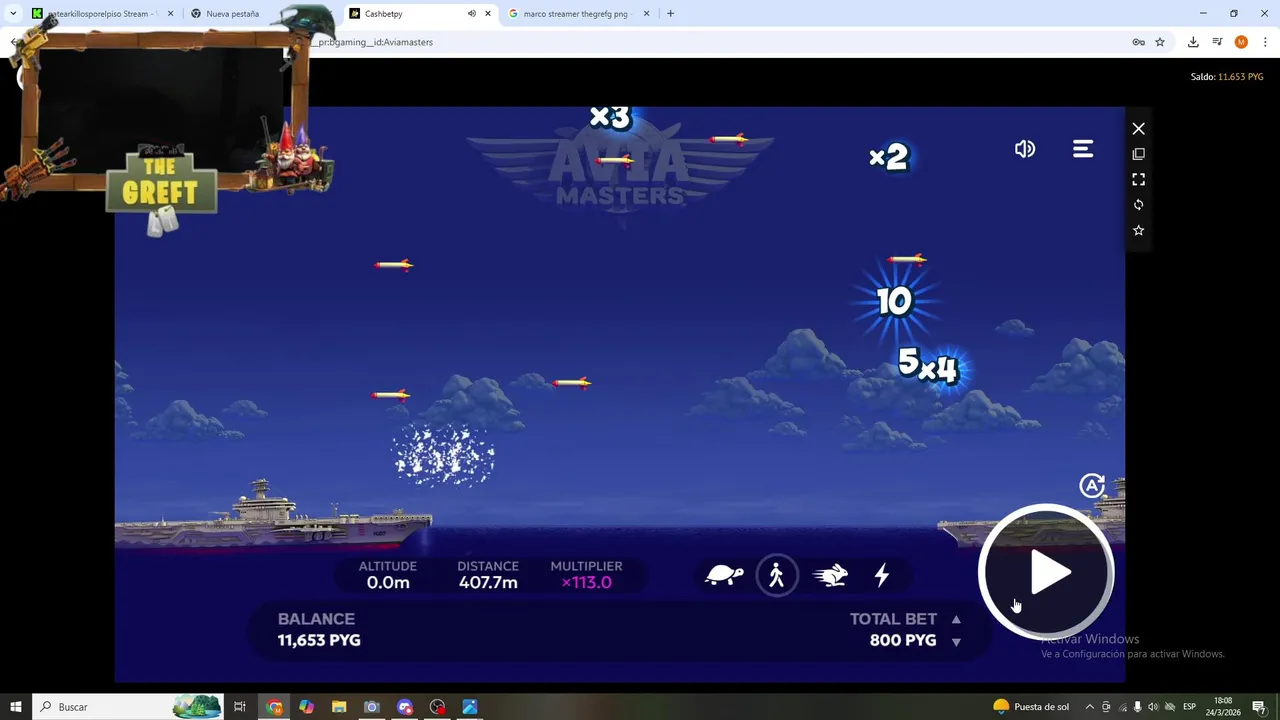
Task: Select the turtle slow speed
Action: coord(724,575)
